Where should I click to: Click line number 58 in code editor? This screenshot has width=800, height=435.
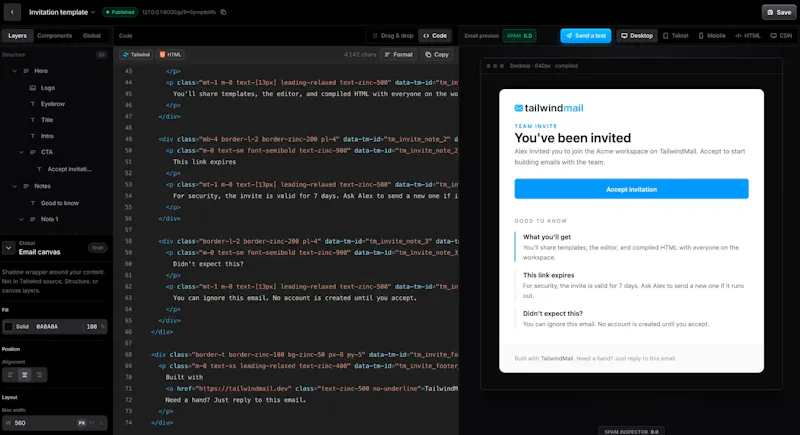click(128, 241)
